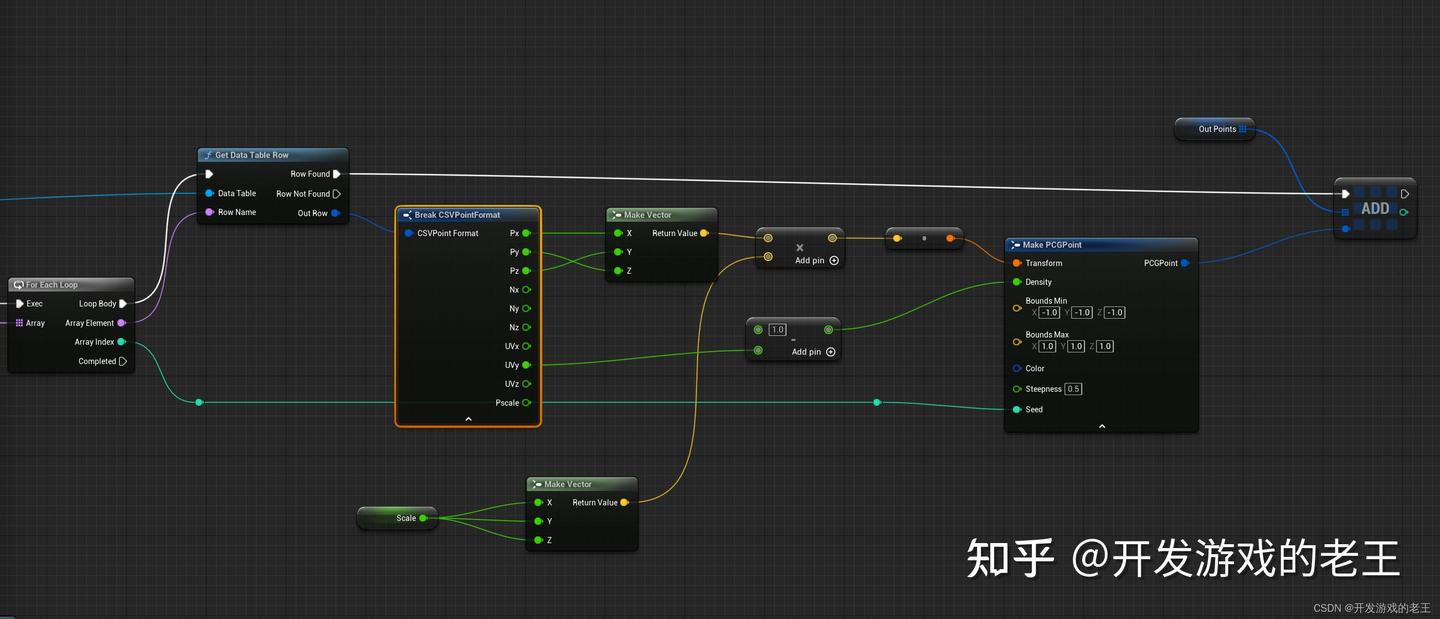The image size is (1440, 619).
Task: Collapse the Make PCGPoint node via its chevron
Action: tap(1102, 425)
